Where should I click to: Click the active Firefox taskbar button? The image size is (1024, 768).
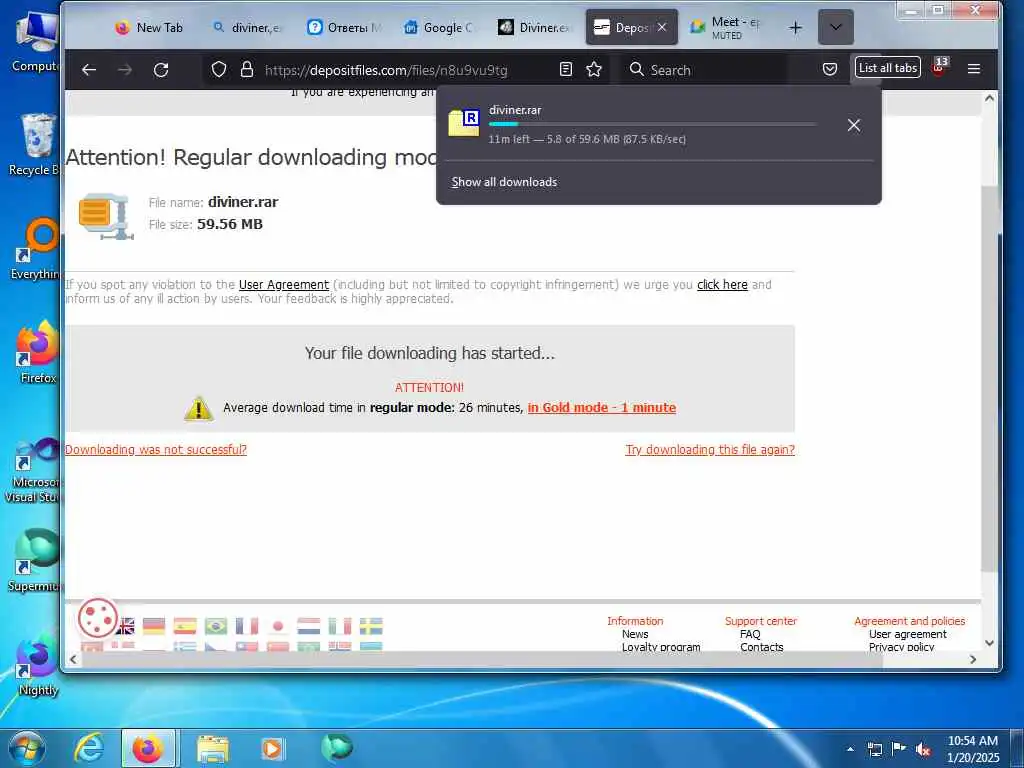pos(148,748)
